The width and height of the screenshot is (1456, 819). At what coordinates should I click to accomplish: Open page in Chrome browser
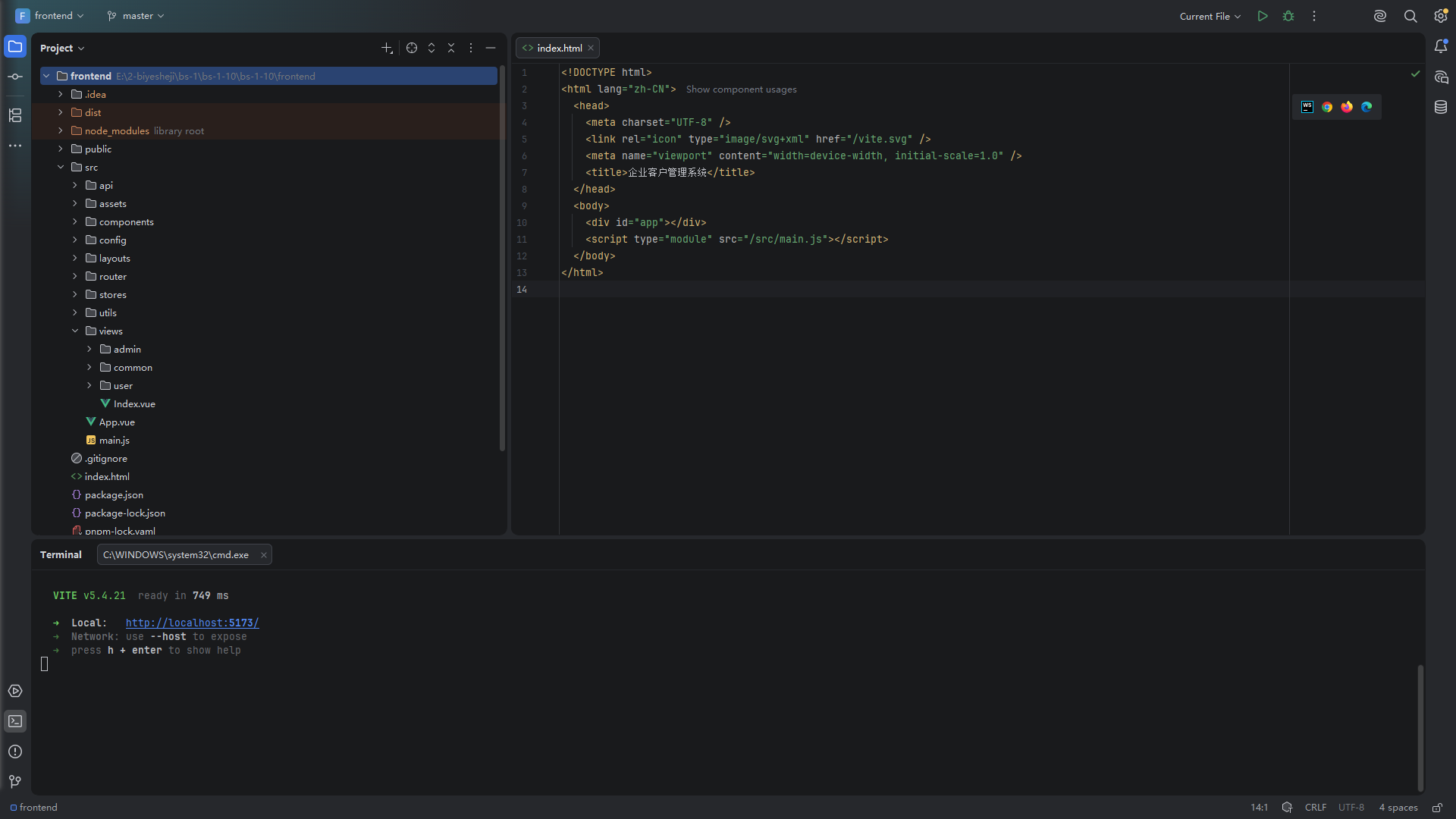(1327, 107)
